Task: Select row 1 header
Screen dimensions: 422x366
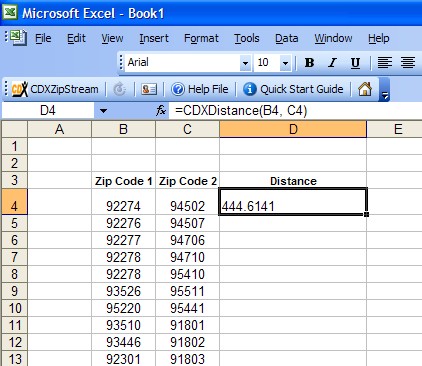Action: [14, 146]
